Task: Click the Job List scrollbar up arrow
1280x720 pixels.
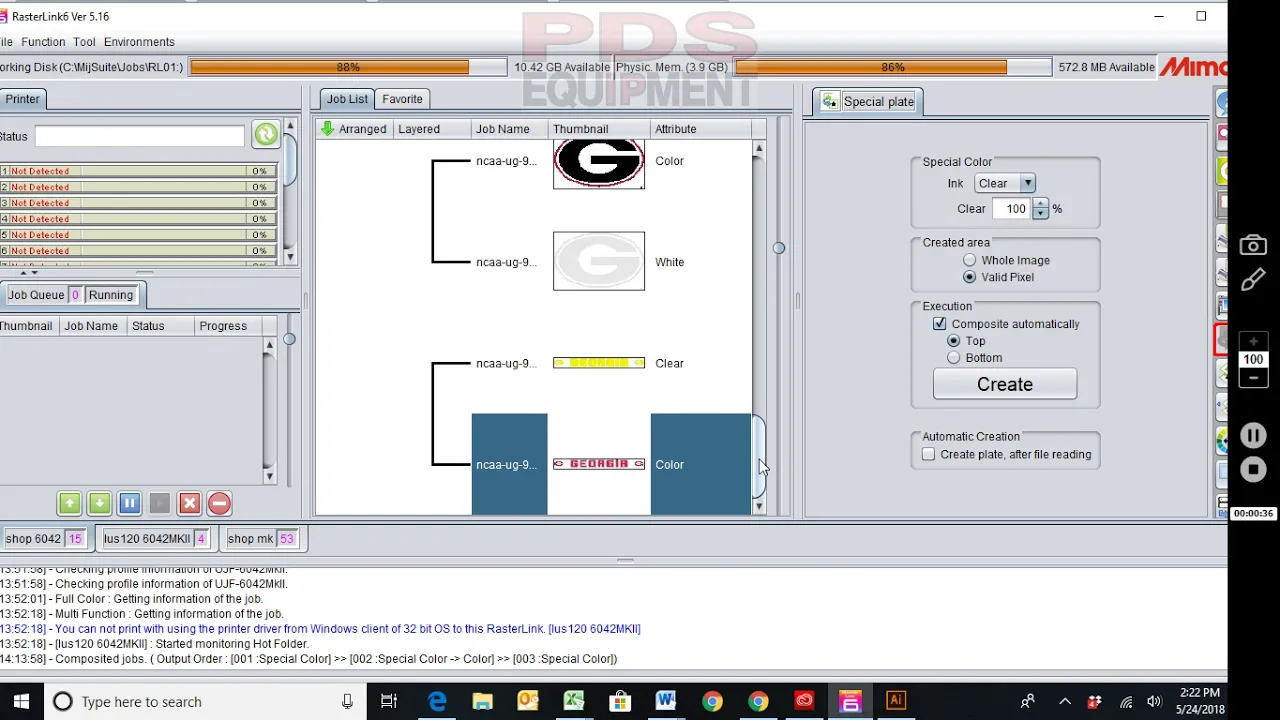Action: click(x=759, y=148)
